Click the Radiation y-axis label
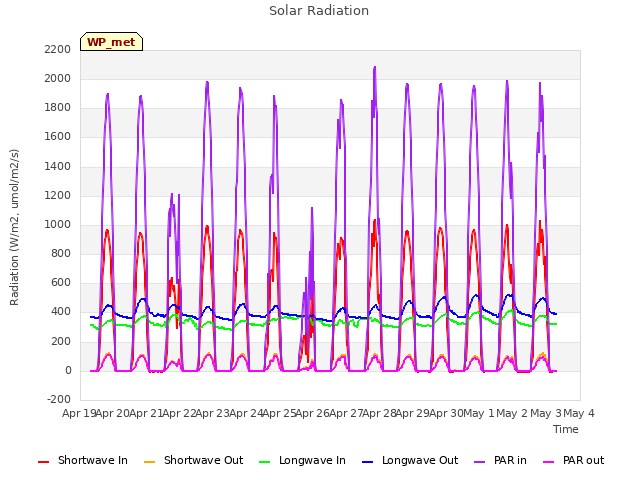 pyautogui.click(x=14, y=227)
